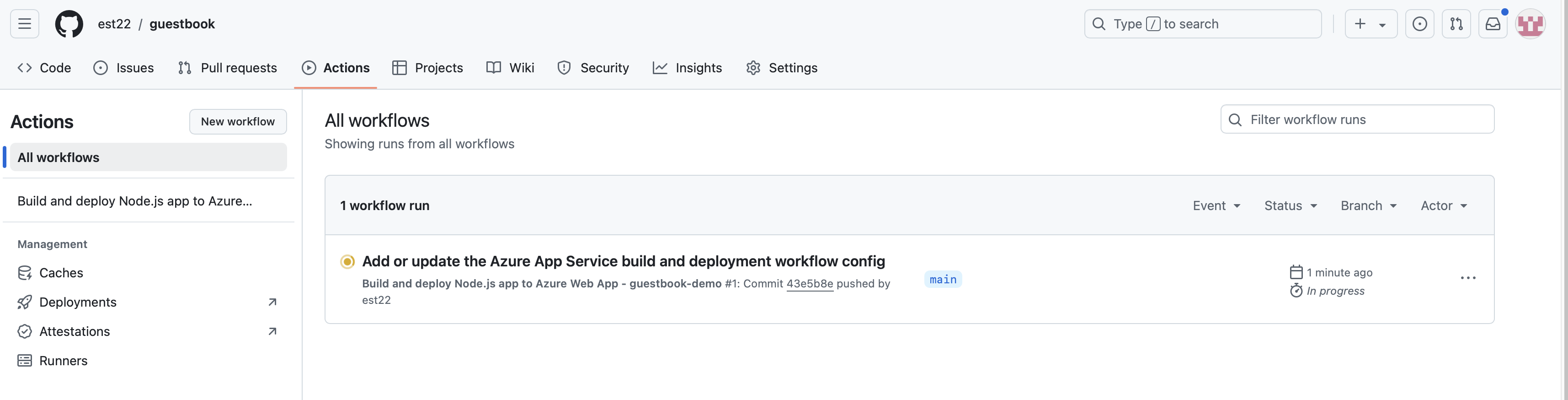Open the hamburger navigation menu
This screenshot has width=1568, height=400.
point(24,24)
